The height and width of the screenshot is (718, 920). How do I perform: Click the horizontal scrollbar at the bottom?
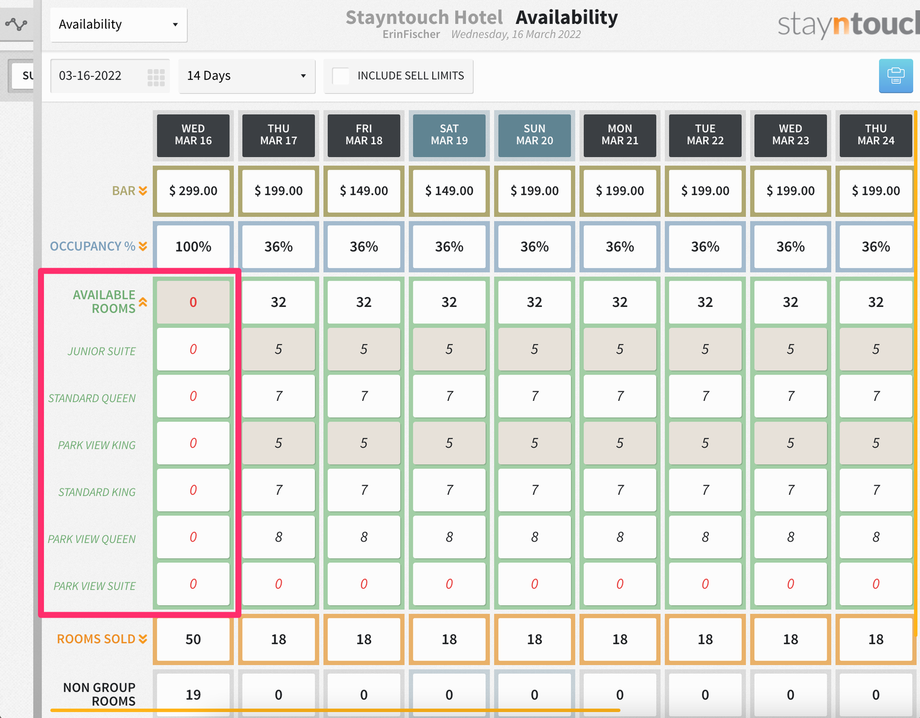336,710
